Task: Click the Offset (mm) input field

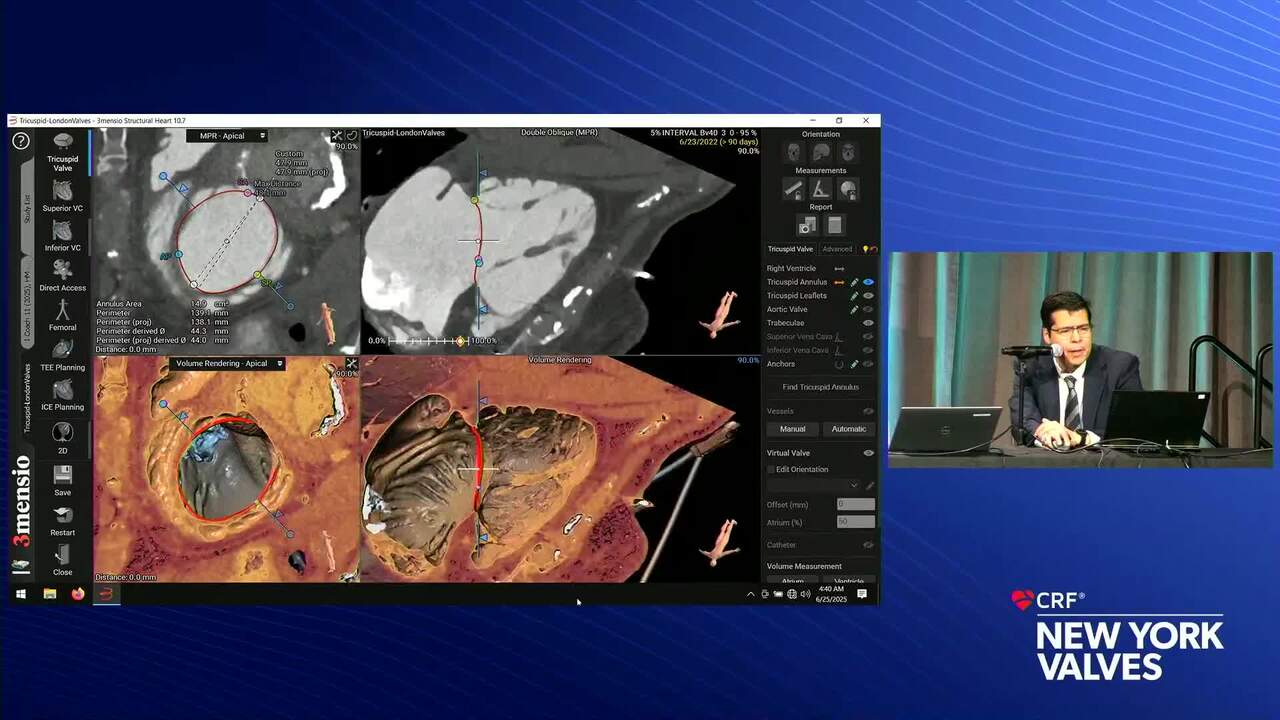Action: (x=855, y=504)
